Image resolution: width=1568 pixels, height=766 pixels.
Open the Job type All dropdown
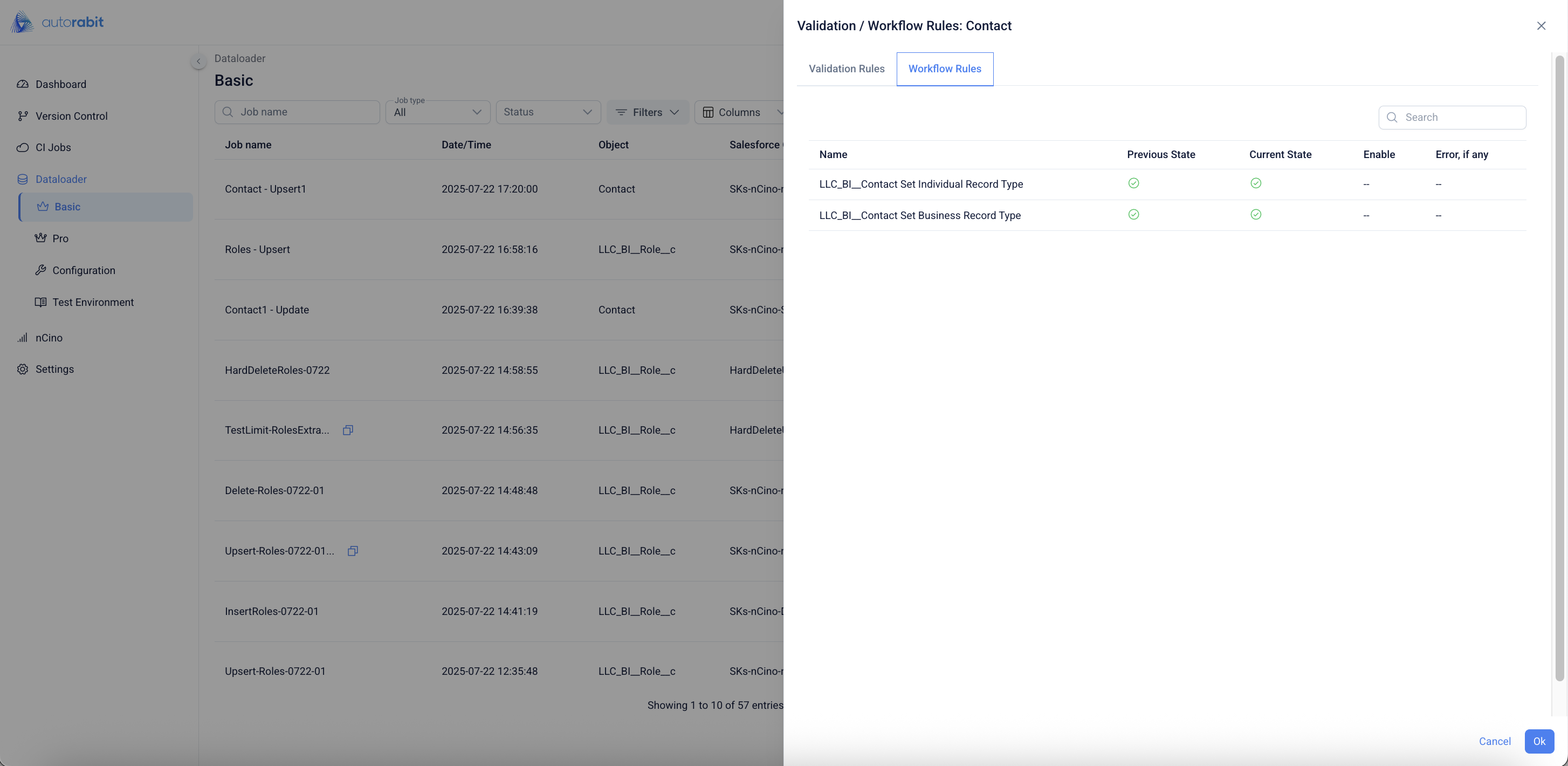tap(437, 112)
